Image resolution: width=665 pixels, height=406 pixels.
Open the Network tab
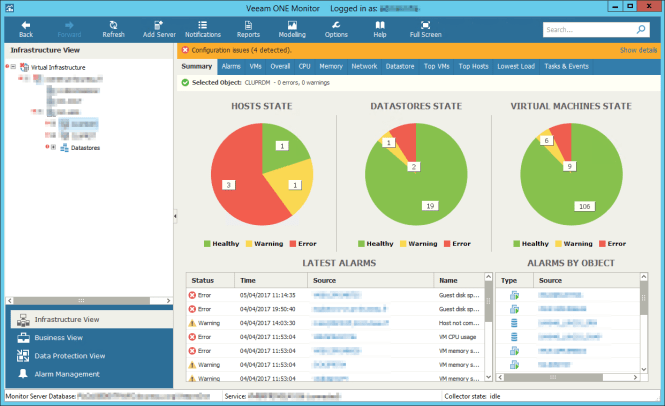point(364,66)
